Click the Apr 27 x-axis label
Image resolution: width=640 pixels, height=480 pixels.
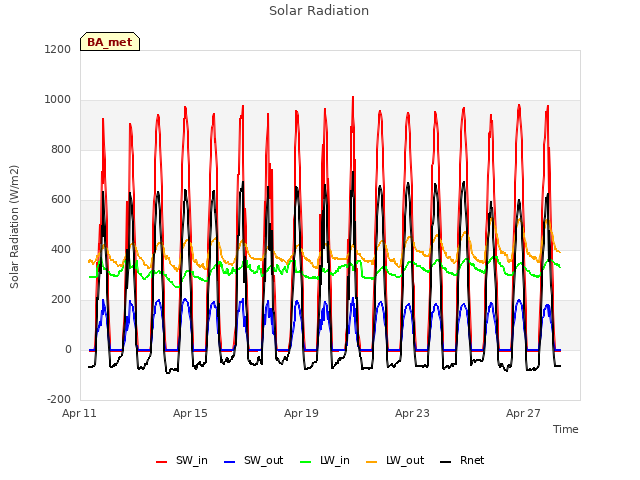(x=523, y=413)
